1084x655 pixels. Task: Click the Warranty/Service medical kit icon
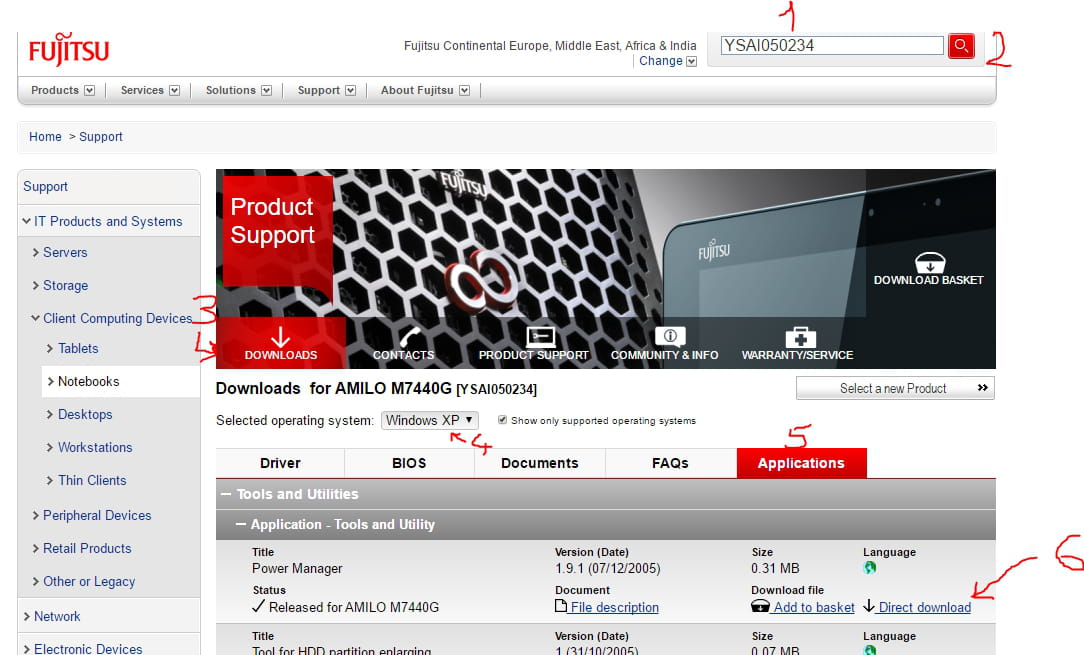[801, 337]
